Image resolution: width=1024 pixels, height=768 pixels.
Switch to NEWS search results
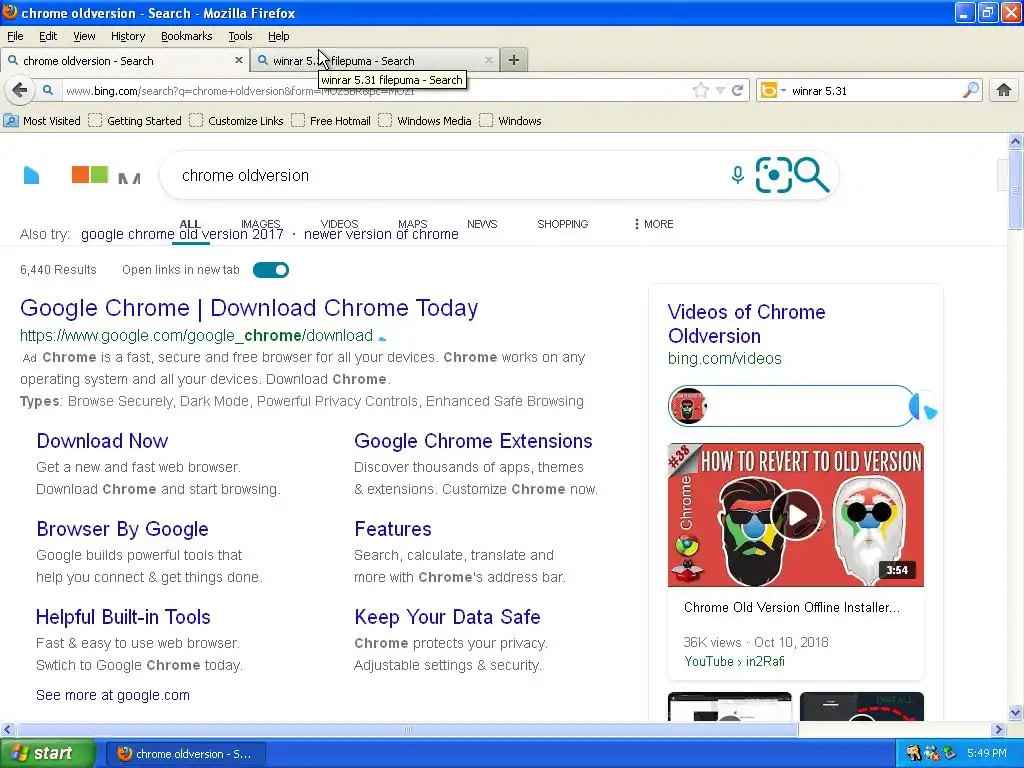pos(482,224)
